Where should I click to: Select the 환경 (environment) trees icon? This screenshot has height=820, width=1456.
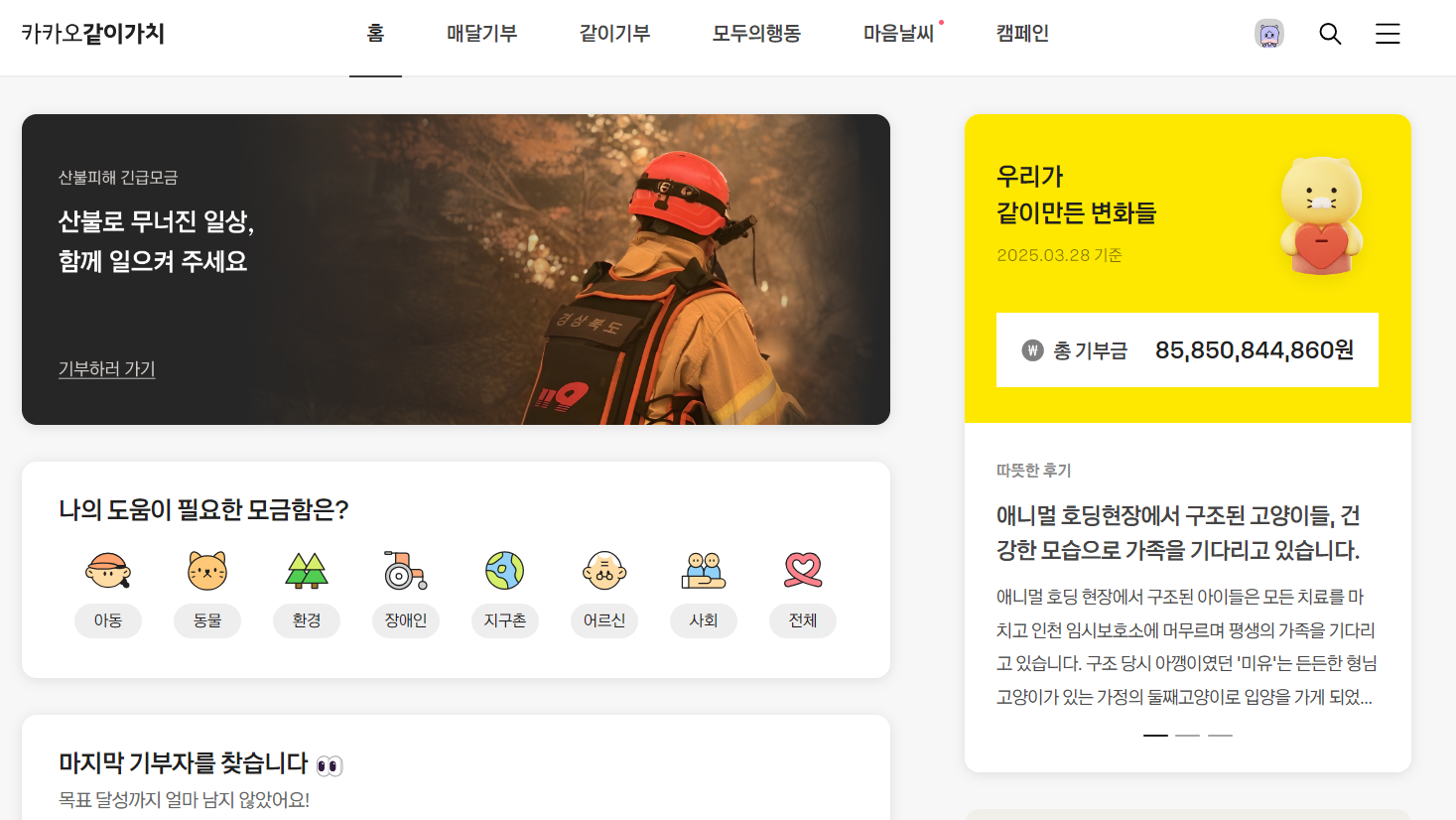[307, 571]
